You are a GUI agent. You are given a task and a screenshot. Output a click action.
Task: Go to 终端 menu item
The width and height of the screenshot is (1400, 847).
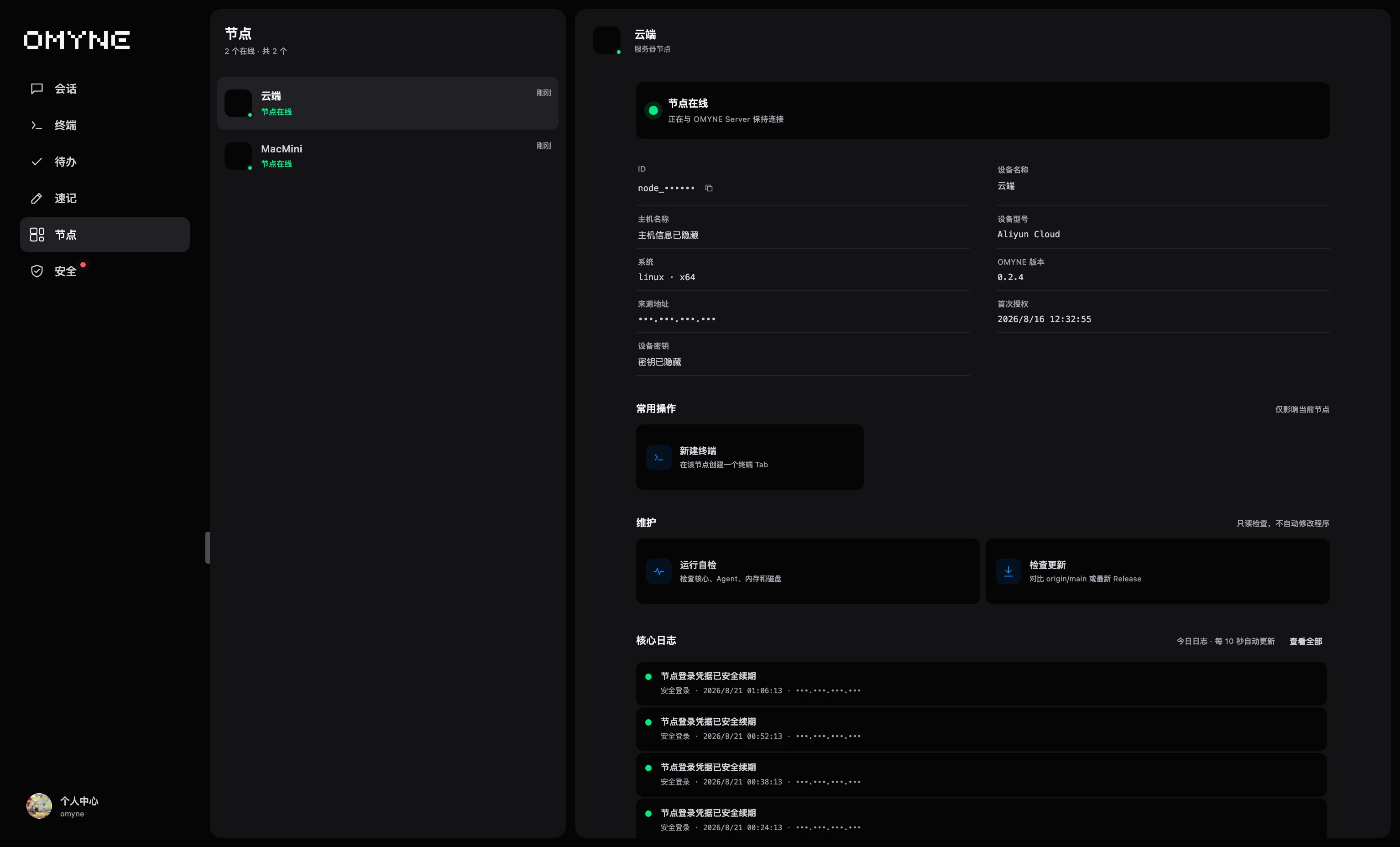(104, 125)
